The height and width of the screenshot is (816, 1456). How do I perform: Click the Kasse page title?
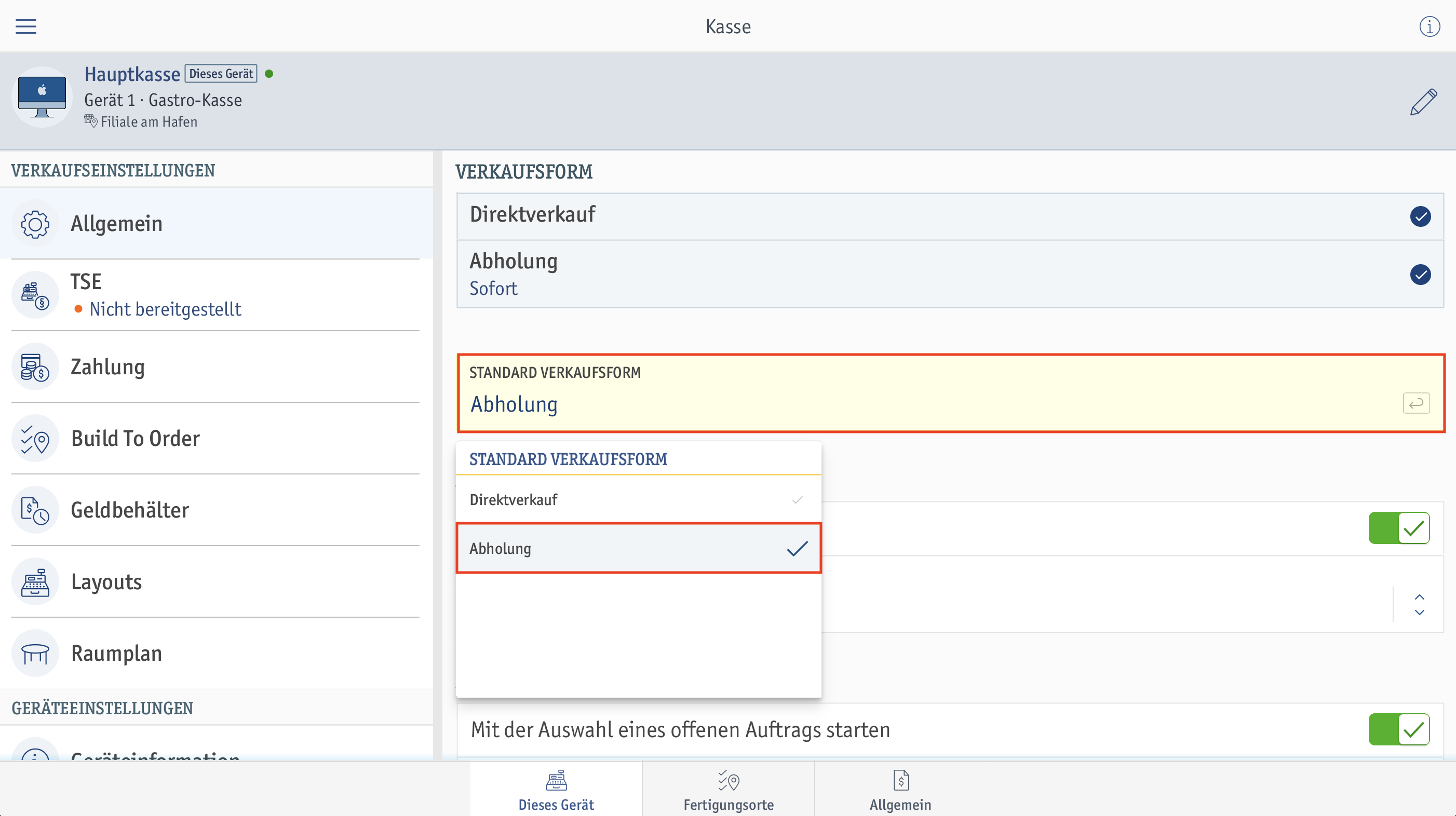(728, 26)
